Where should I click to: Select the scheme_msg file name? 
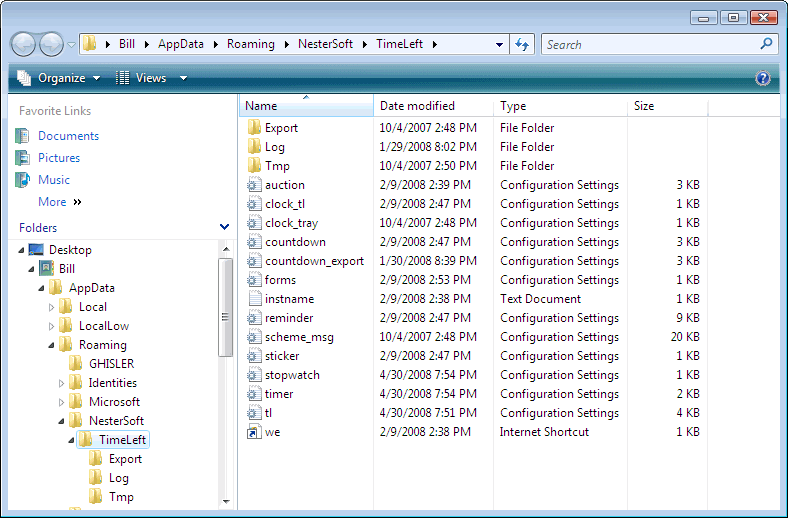point(299,337)
